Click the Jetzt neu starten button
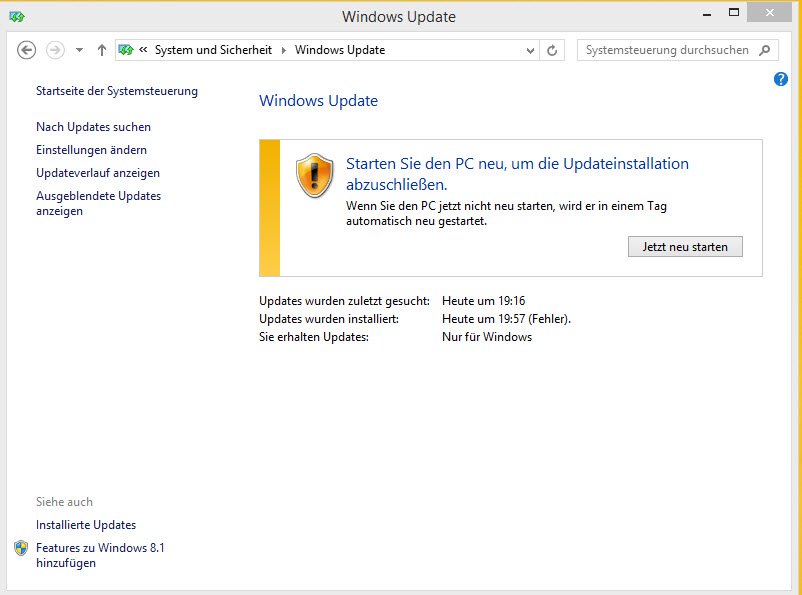The width and height of the screenshot is (802, 595). click(685, 247)
